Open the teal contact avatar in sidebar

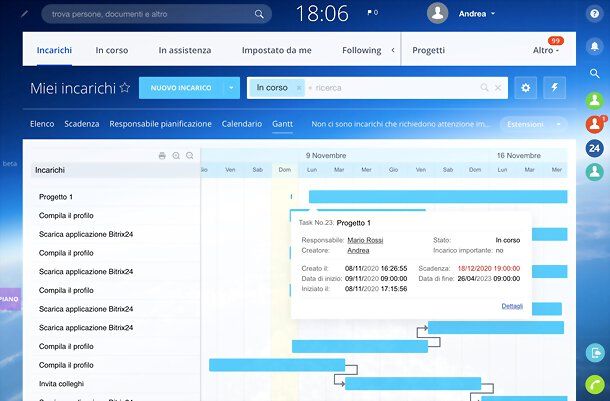point(594,172)
